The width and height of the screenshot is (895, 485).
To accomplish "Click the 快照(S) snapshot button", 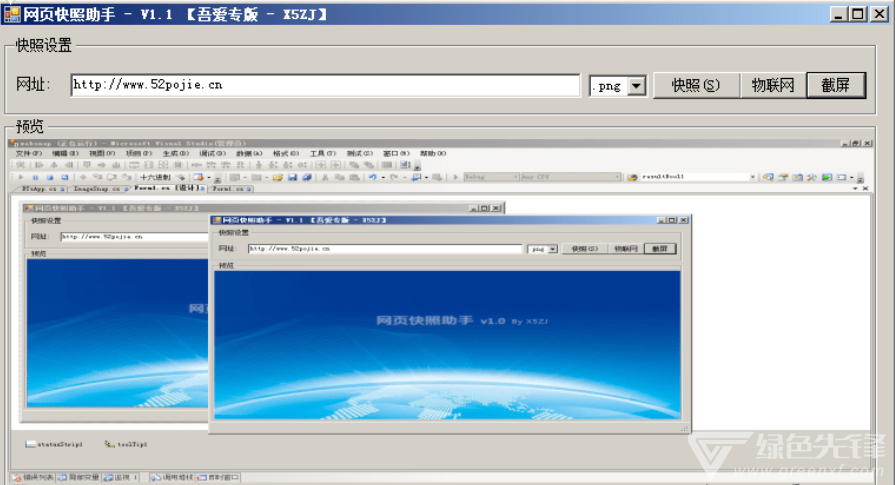I will [x=696, y=85].
